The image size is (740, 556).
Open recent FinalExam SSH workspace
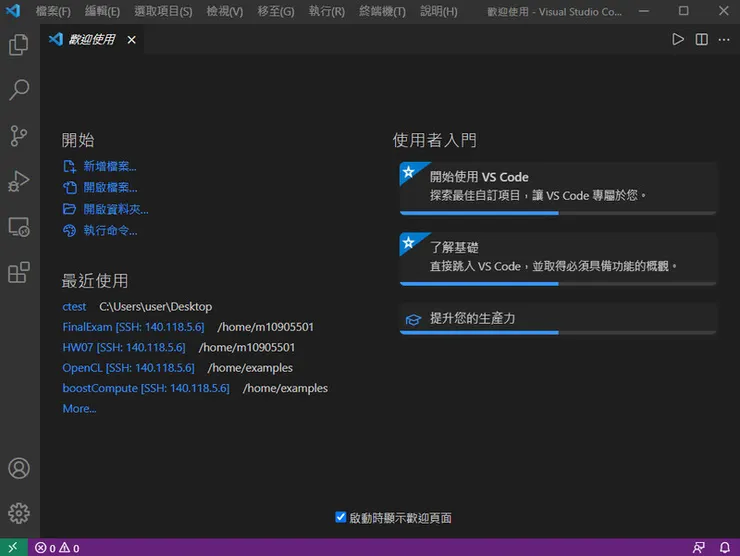click(x=134, y=327)
